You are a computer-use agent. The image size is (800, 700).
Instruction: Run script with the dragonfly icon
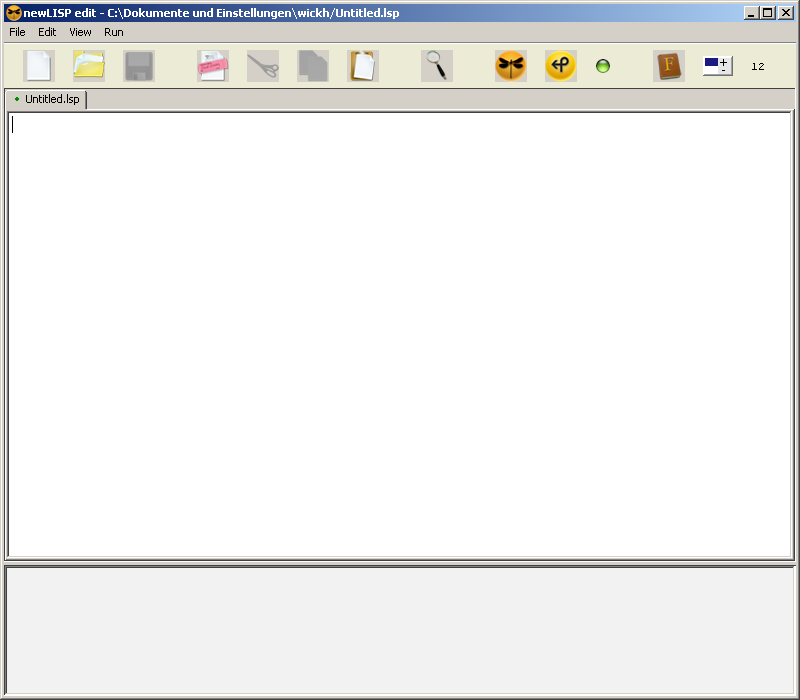point(511,66)
